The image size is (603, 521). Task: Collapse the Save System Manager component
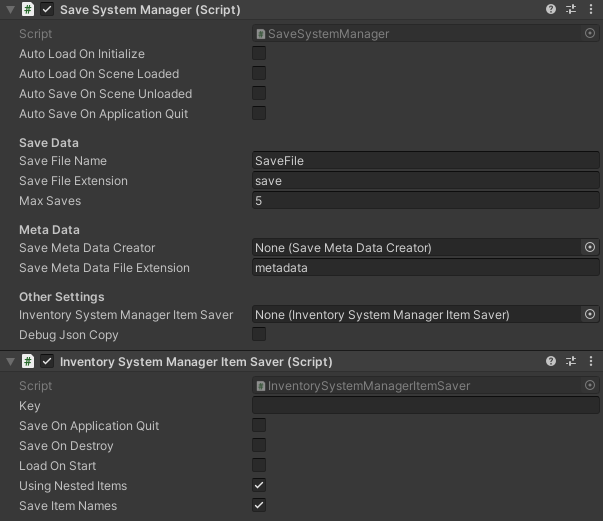point(10,9)
